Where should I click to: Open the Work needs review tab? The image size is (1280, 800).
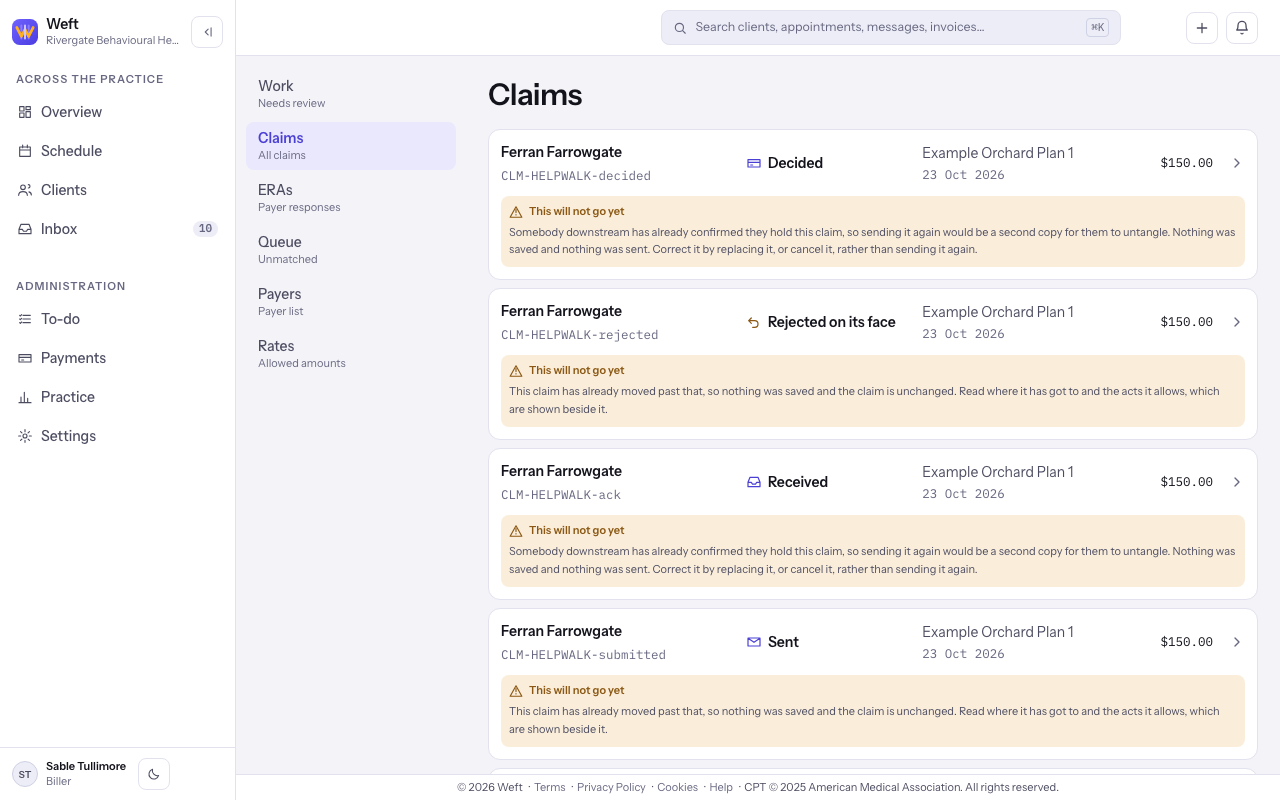coord(351,94)
